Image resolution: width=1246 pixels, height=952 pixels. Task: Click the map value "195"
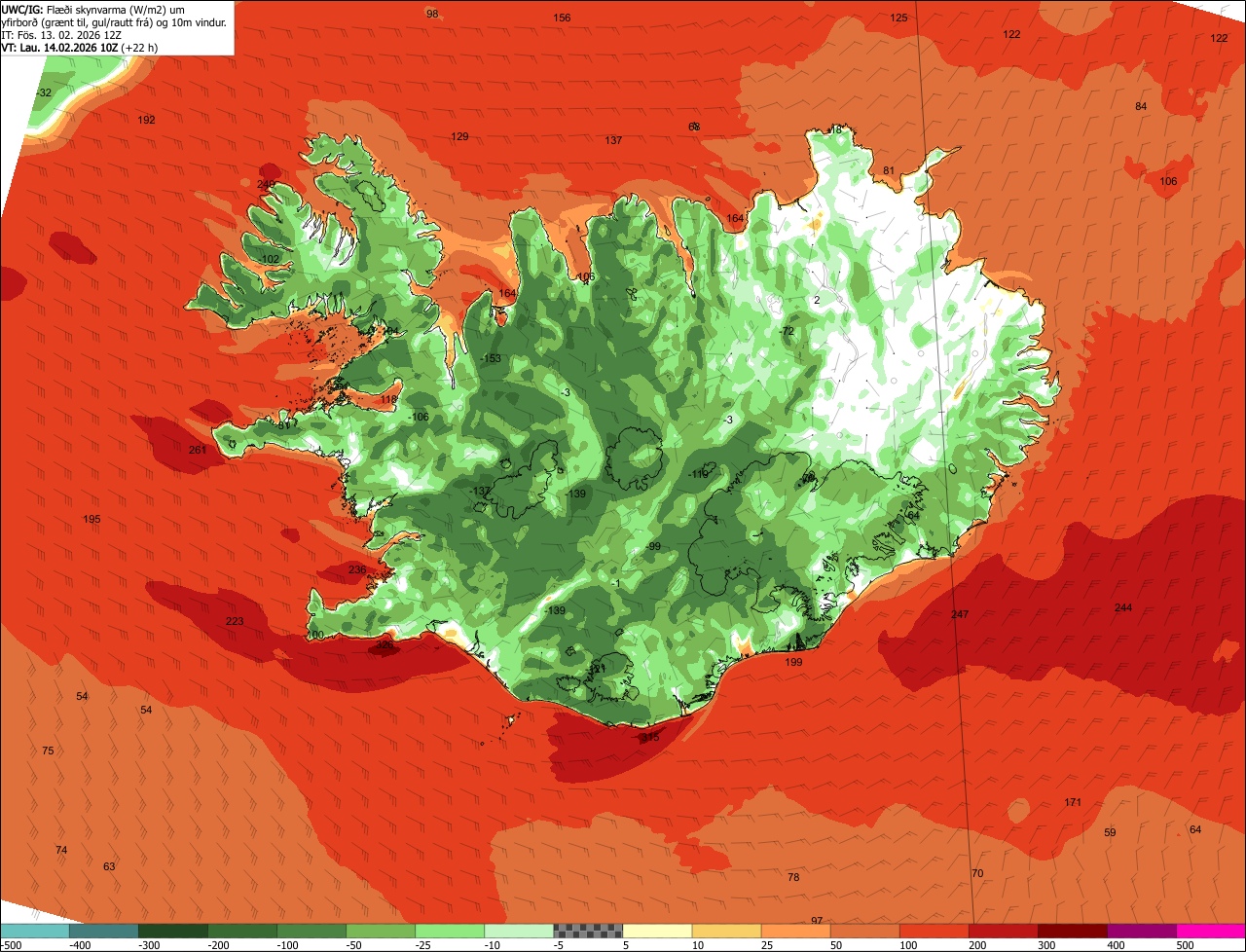tap(92, 519)
